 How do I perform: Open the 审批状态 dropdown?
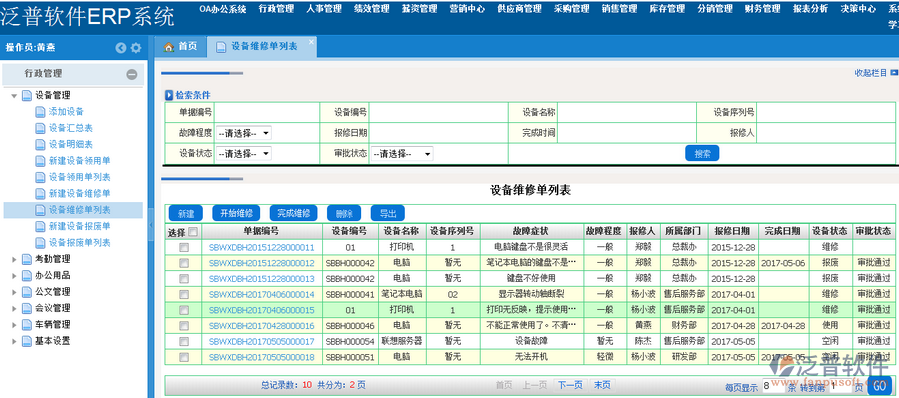(x=402, y=154)
